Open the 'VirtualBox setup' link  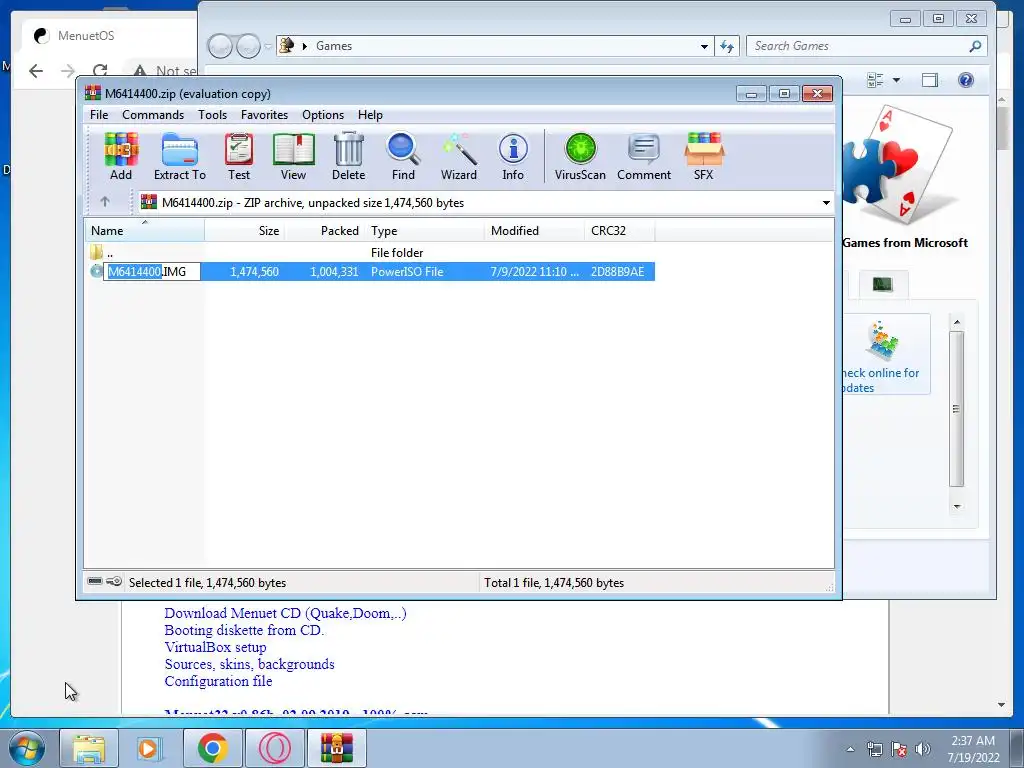click(x=216, y=647)
